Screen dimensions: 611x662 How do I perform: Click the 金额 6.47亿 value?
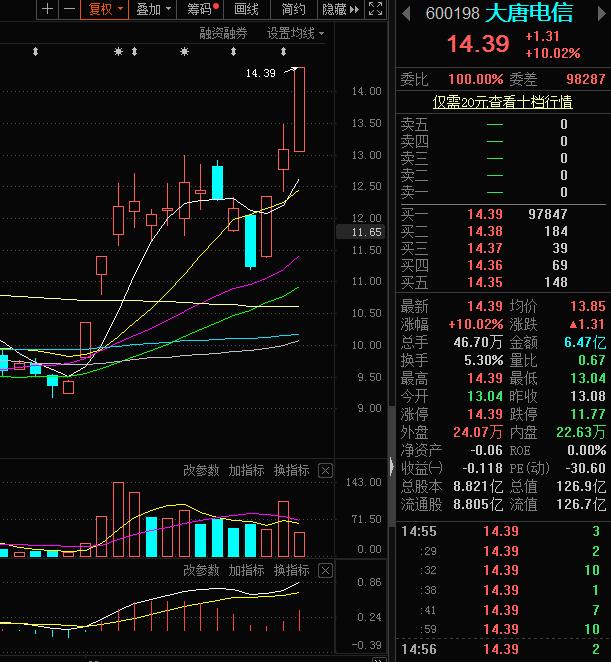click(x=585, y=342)
